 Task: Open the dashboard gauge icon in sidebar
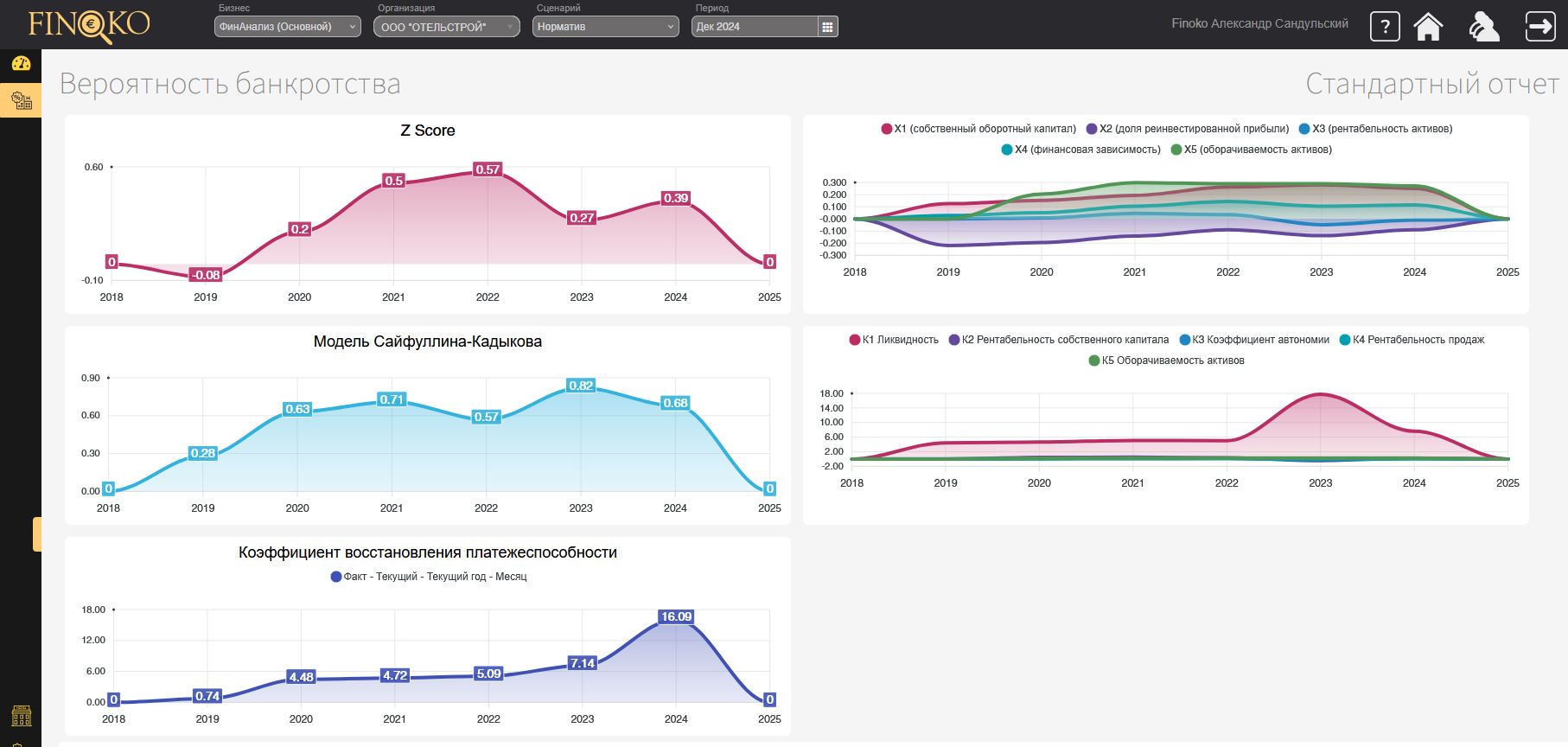[x=21, y=63]
